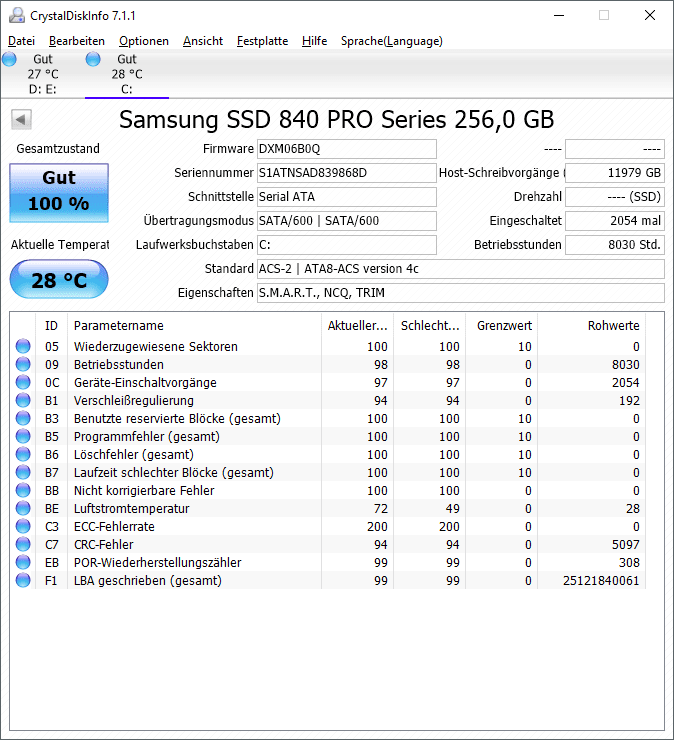This screenshot has width=674, height=740.
Task: Click status orb of CRC-Fehler row
Action: point(23,544)
